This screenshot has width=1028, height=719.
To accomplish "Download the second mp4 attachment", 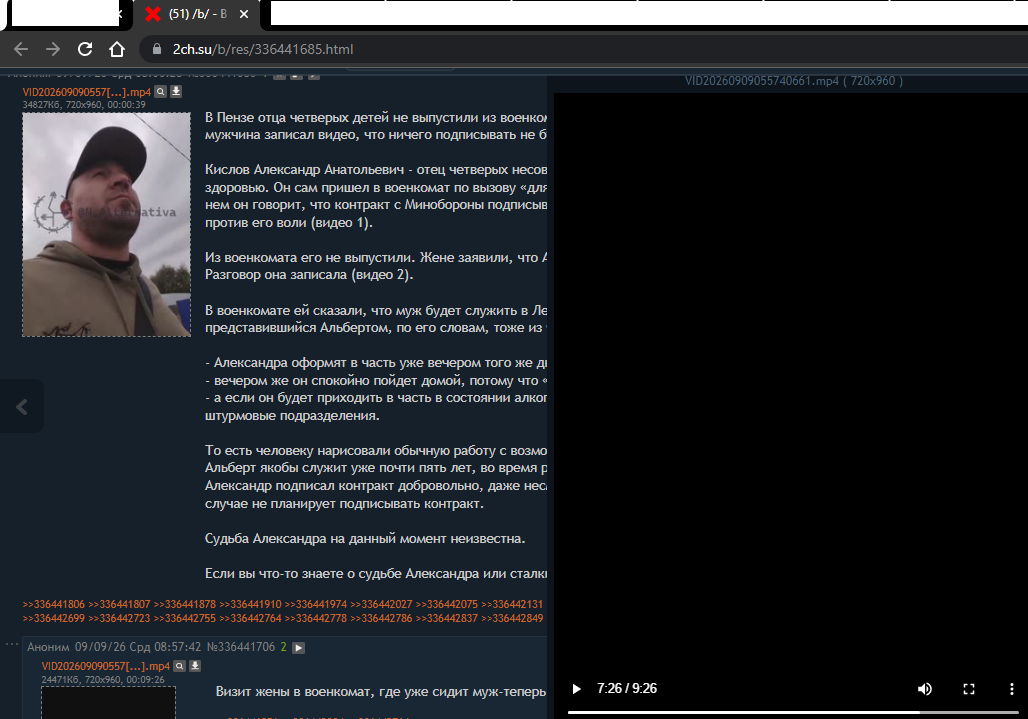I will 195,666.
